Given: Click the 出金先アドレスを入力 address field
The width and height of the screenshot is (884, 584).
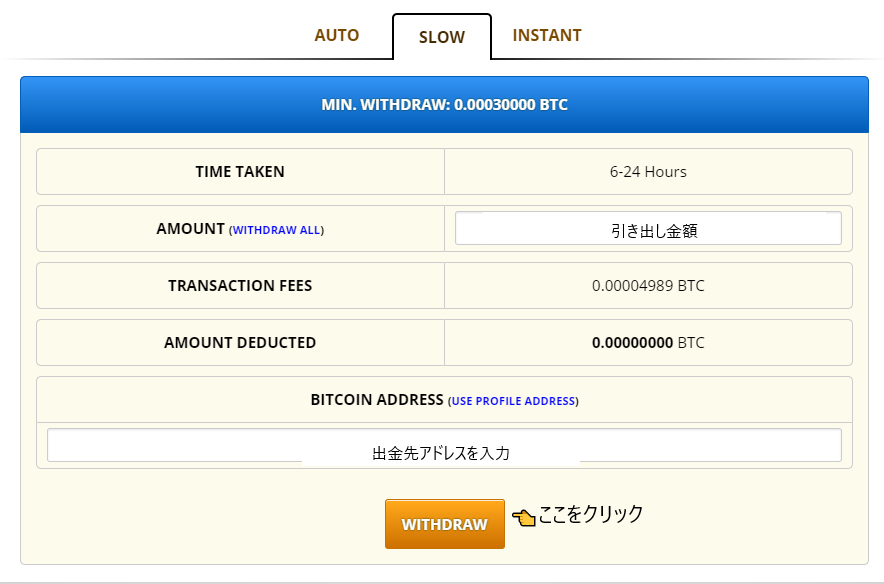Looking at the screenshot, I should click(440, 445).
